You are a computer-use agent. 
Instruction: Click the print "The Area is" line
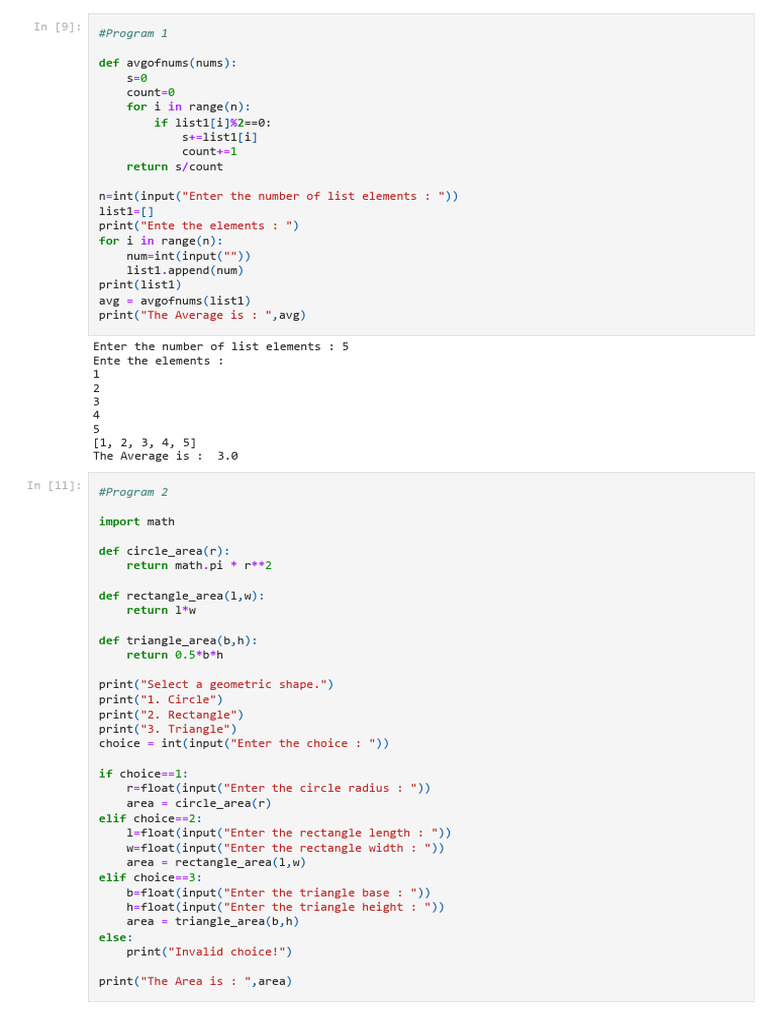(195, 981)
